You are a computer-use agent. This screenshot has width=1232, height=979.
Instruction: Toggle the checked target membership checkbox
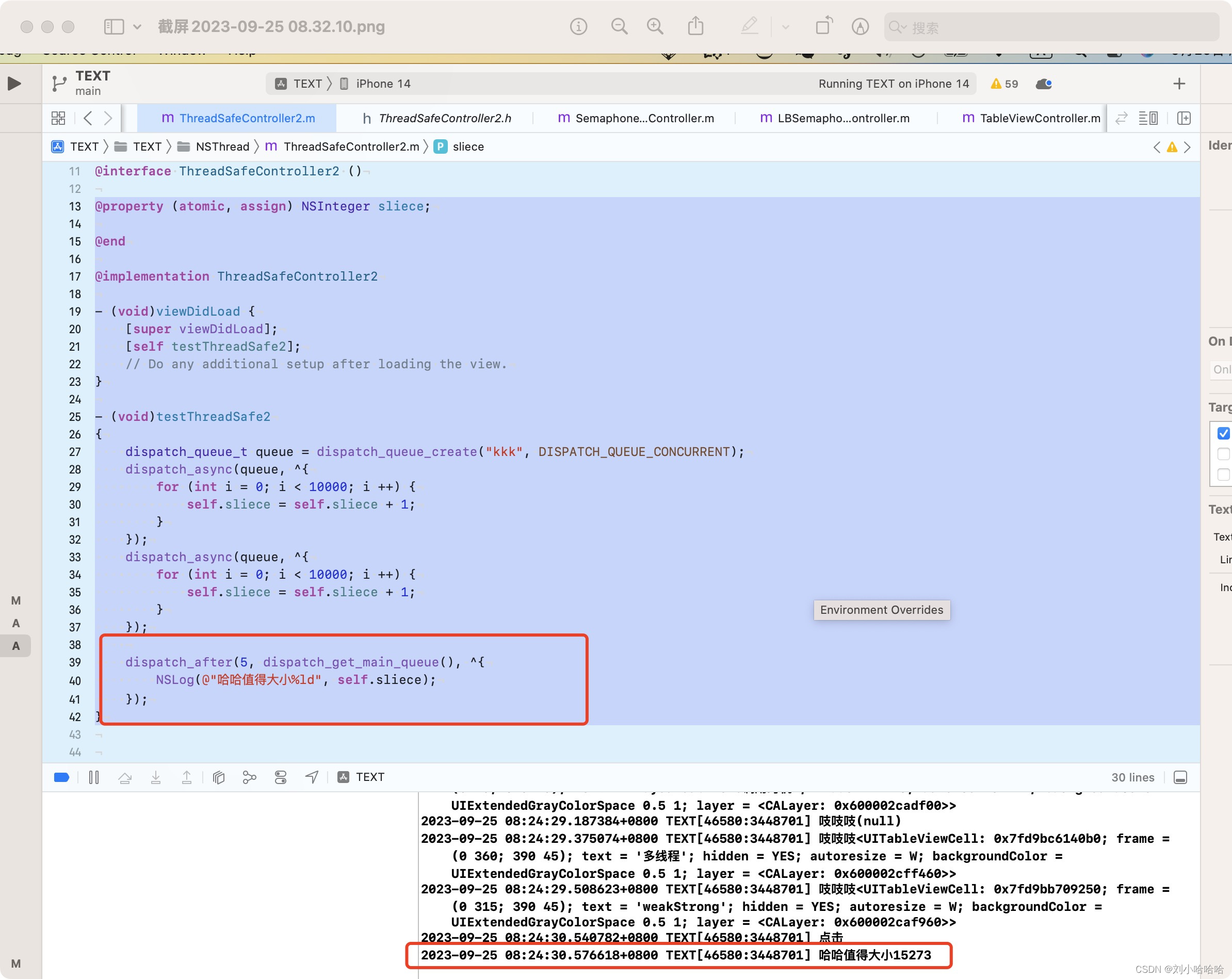(x=1223, y=433)
